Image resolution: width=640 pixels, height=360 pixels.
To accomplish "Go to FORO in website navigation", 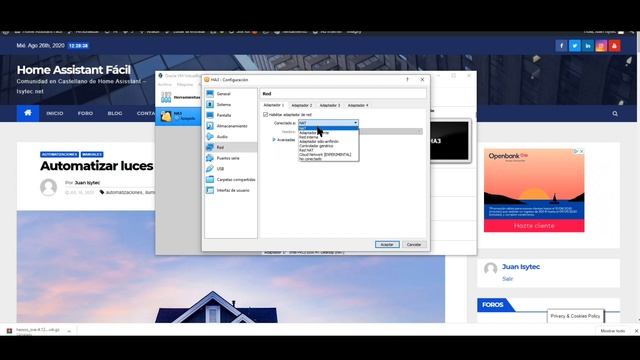I will (x=85, y=113).
